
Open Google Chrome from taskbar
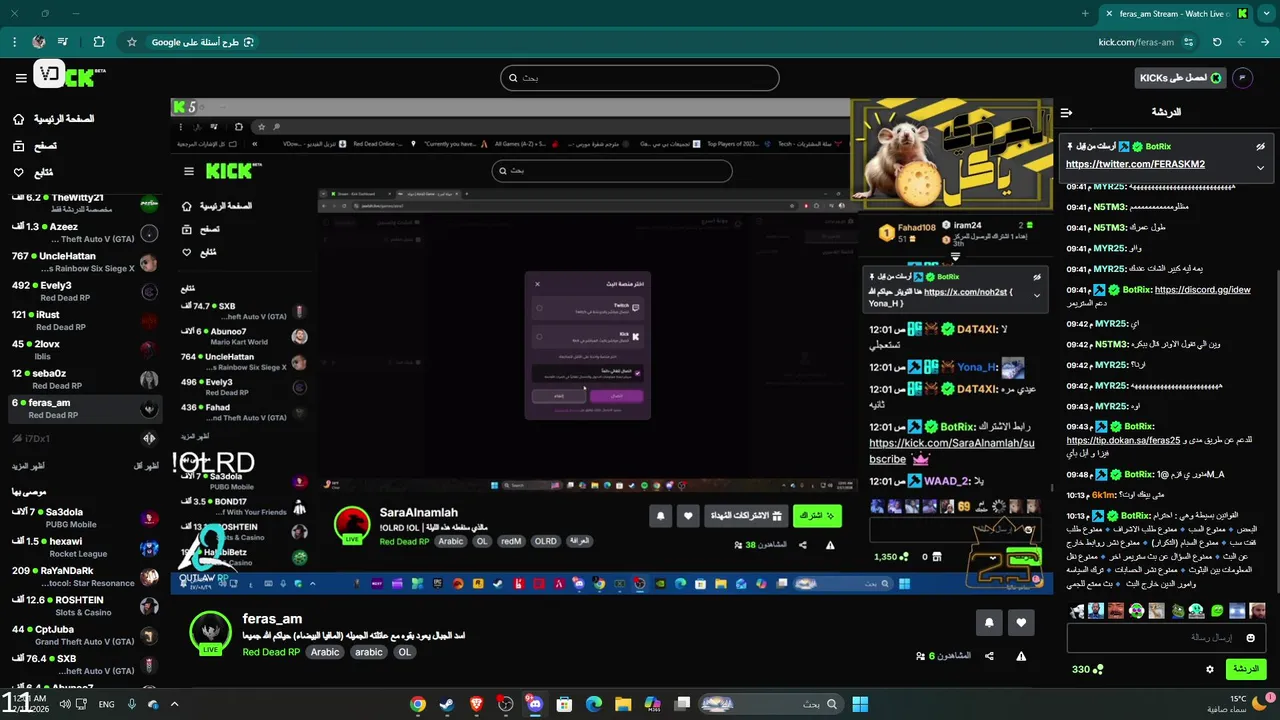coord(418,704)
